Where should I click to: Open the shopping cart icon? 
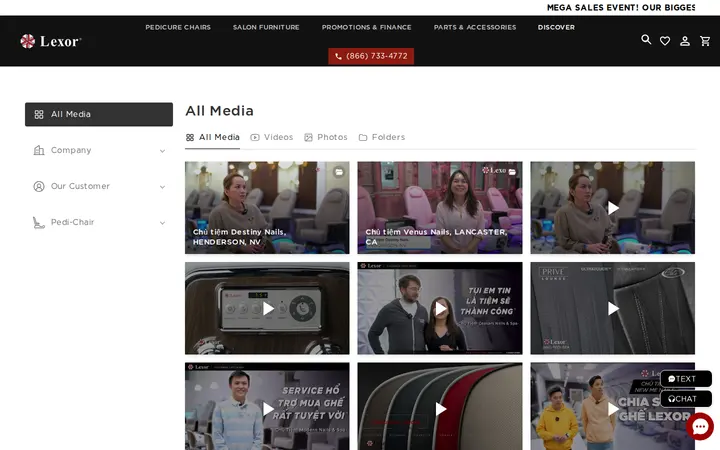coord(705,41)
